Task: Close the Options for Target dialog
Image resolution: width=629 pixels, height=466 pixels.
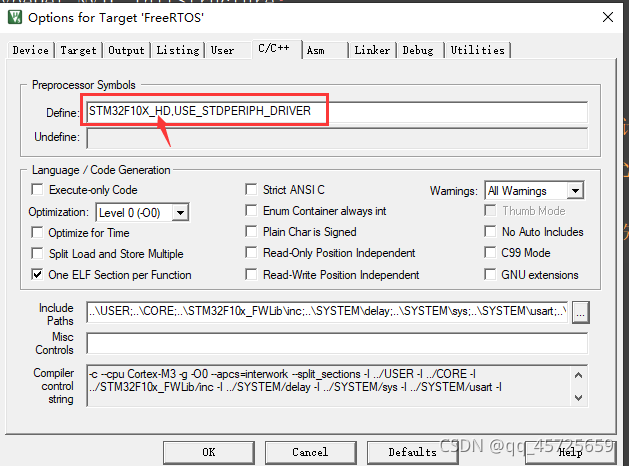Action: click(x=608, y=17)
